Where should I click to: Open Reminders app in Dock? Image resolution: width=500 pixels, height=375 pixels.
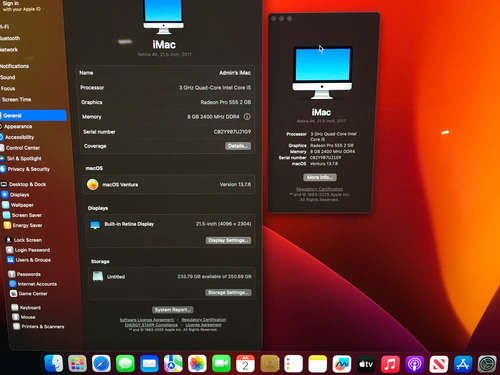pos(294,363)
